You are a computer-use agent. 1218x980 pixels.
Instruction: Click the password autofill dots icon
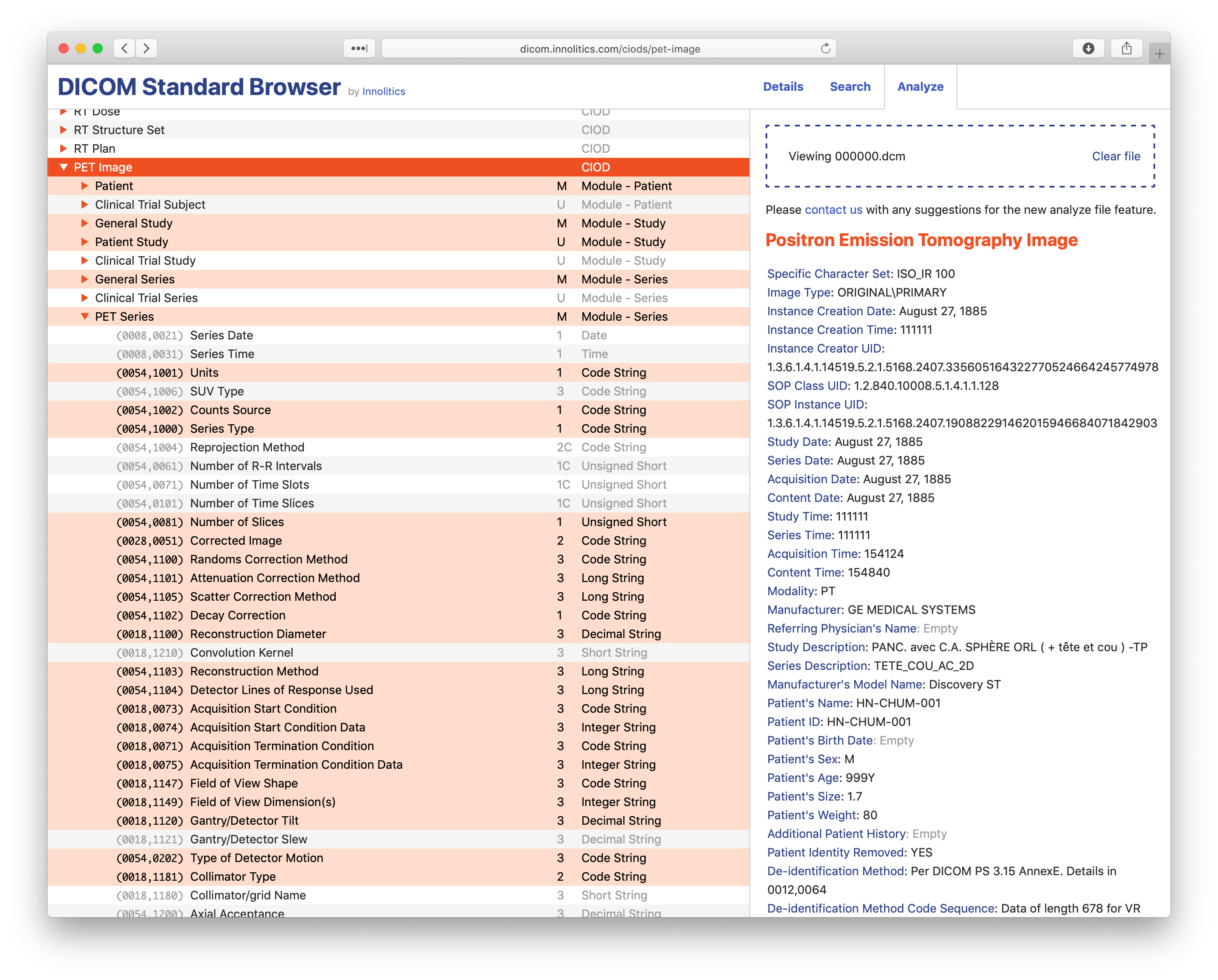tap(359, 49)
